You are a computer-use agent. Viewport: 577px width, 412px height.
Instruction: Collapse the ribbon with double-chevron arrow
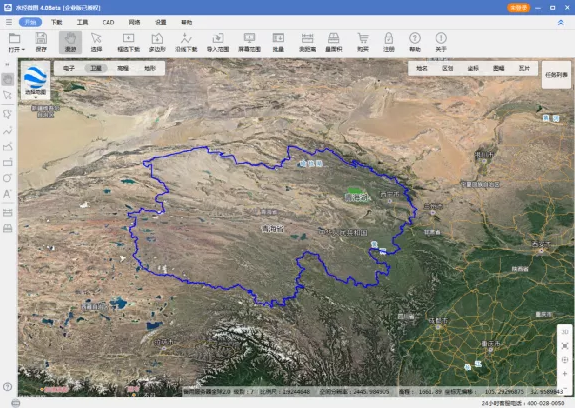pos(560,22)
